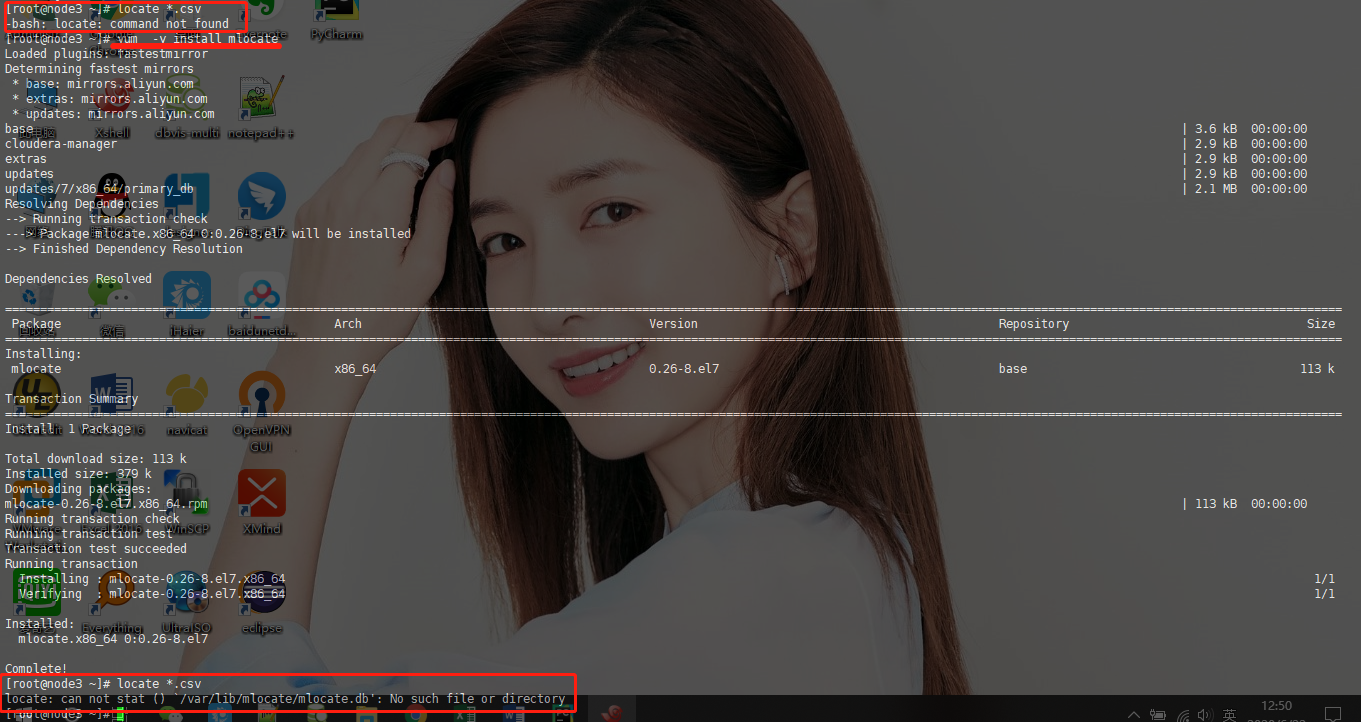
Task: Click 'Transaction Summary' heading
Action: (x=71, y=399)
